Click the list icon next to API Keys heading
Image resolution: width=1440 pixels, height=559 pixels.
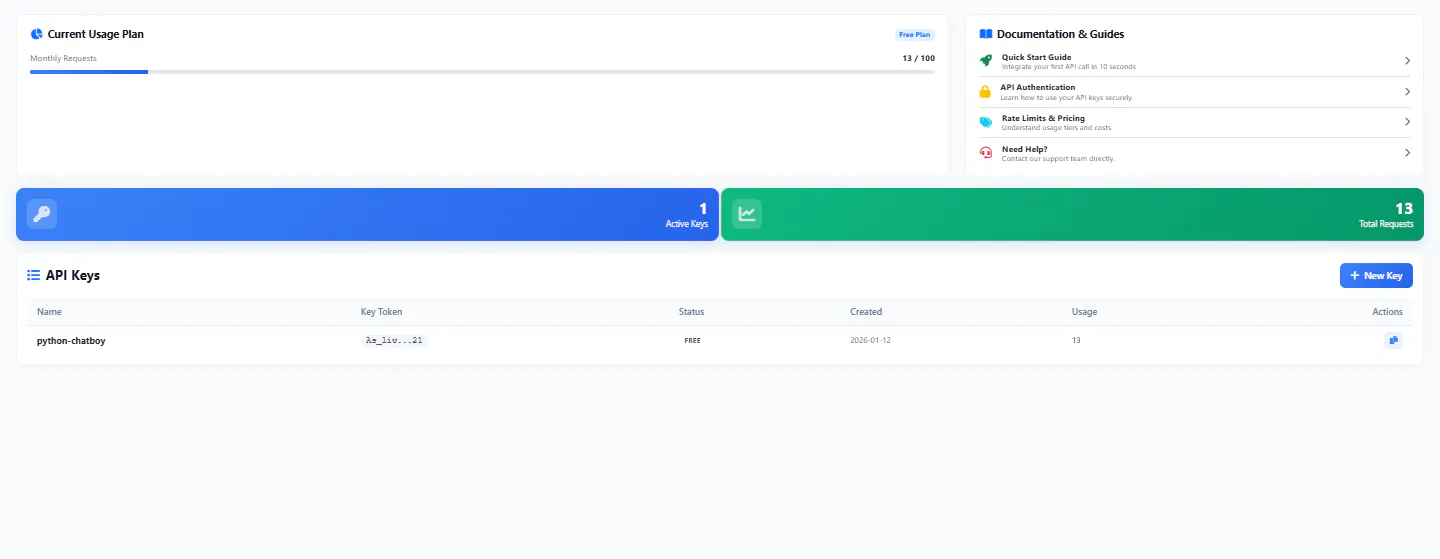34,275
